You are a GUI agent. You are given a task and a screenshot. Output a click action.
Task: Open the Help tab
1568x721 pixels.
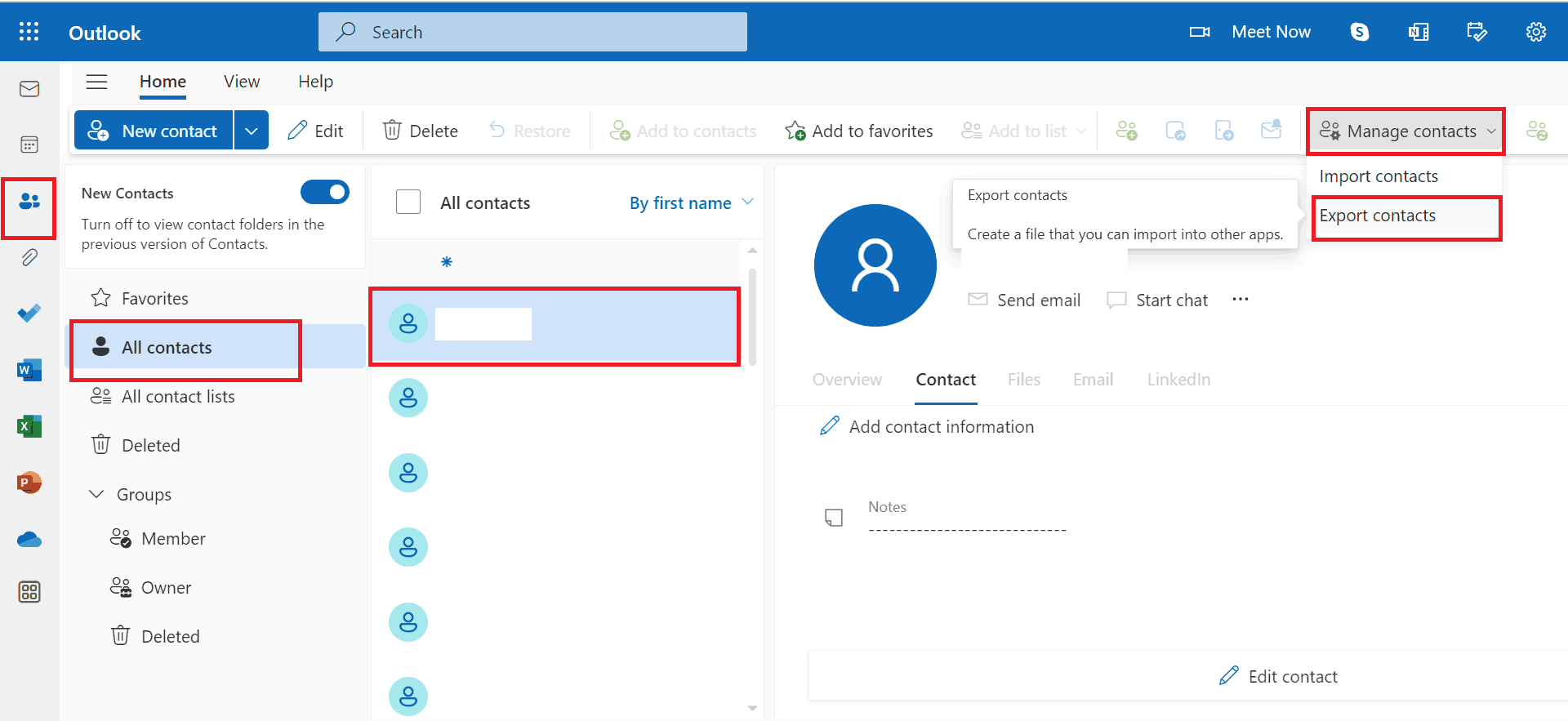(x=315, y=82)
